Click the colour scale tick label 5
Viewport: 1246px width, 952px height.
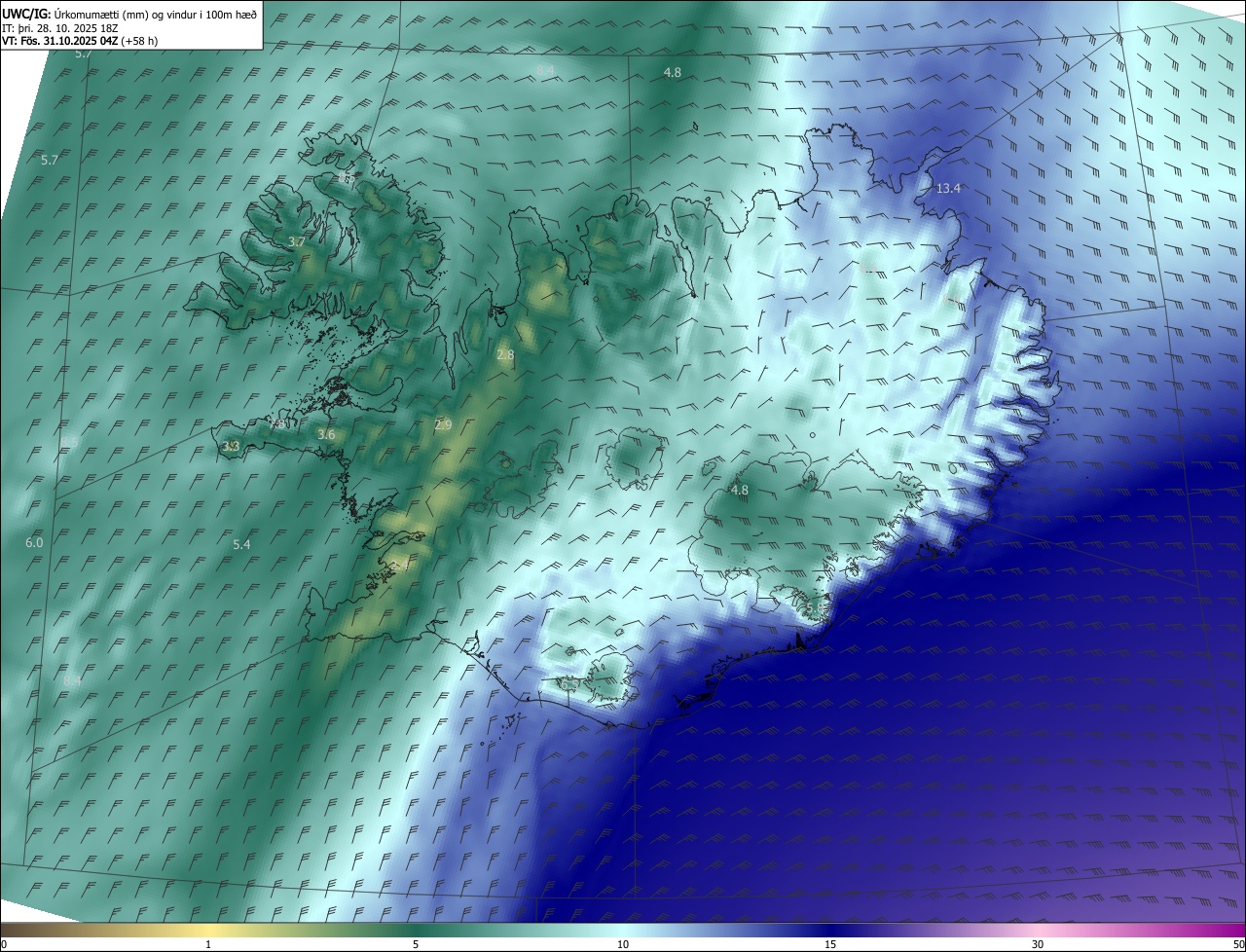pos(416,945)
